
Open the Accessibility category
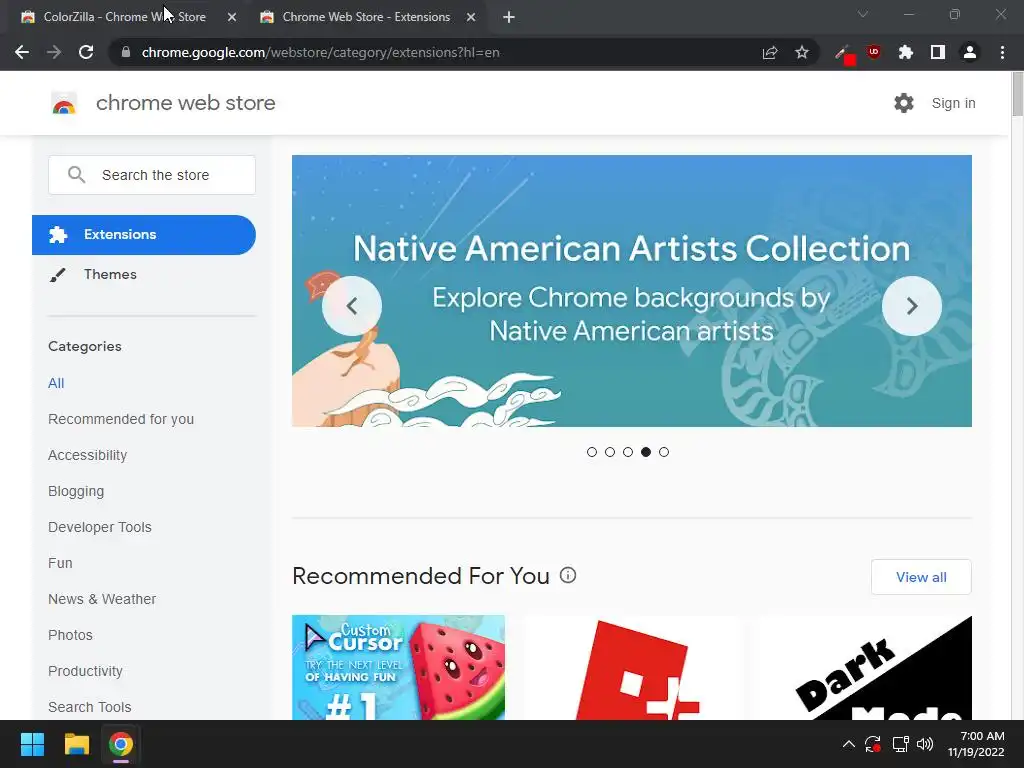88,455
